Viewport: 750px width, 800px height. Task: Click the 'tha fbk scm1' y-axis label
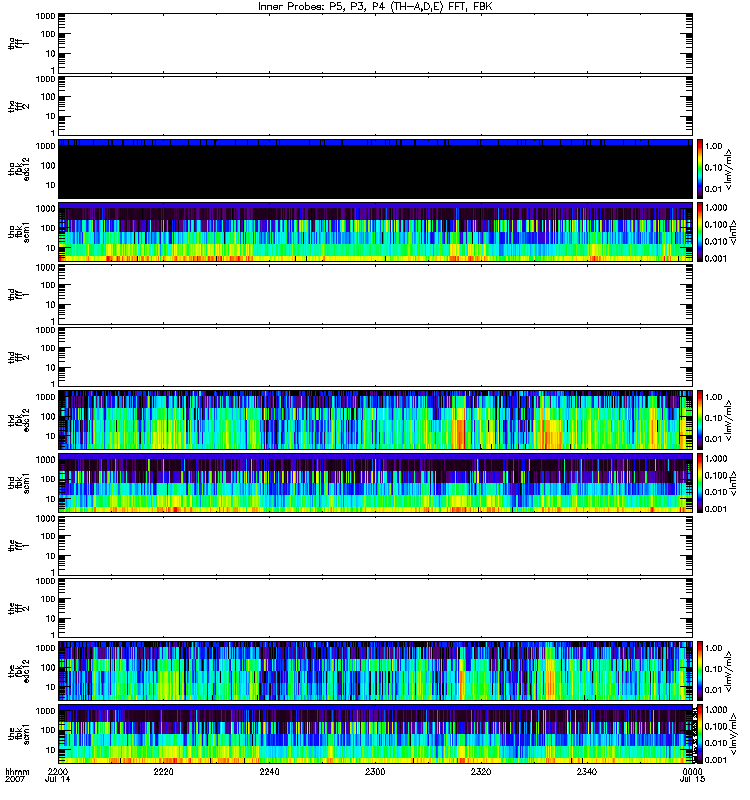pos(19,232)
